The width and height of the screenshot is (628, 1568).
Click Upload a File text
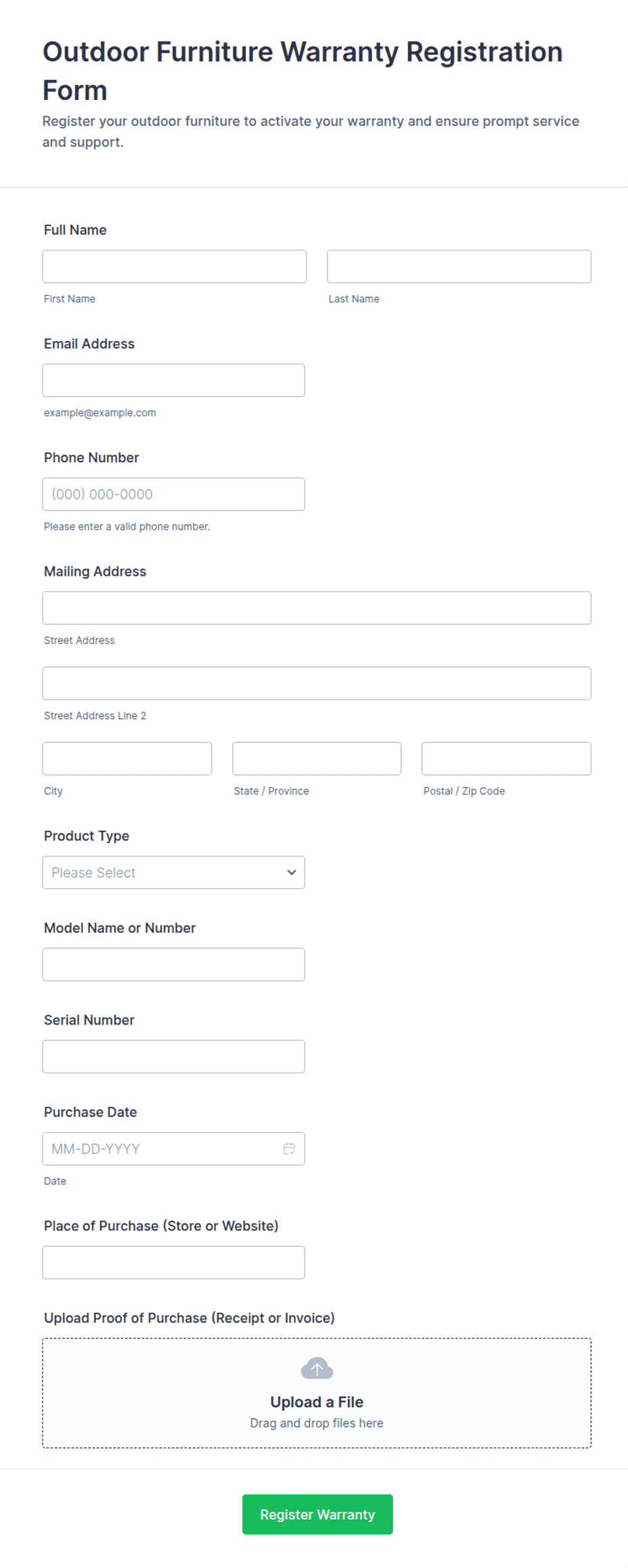317,1402
